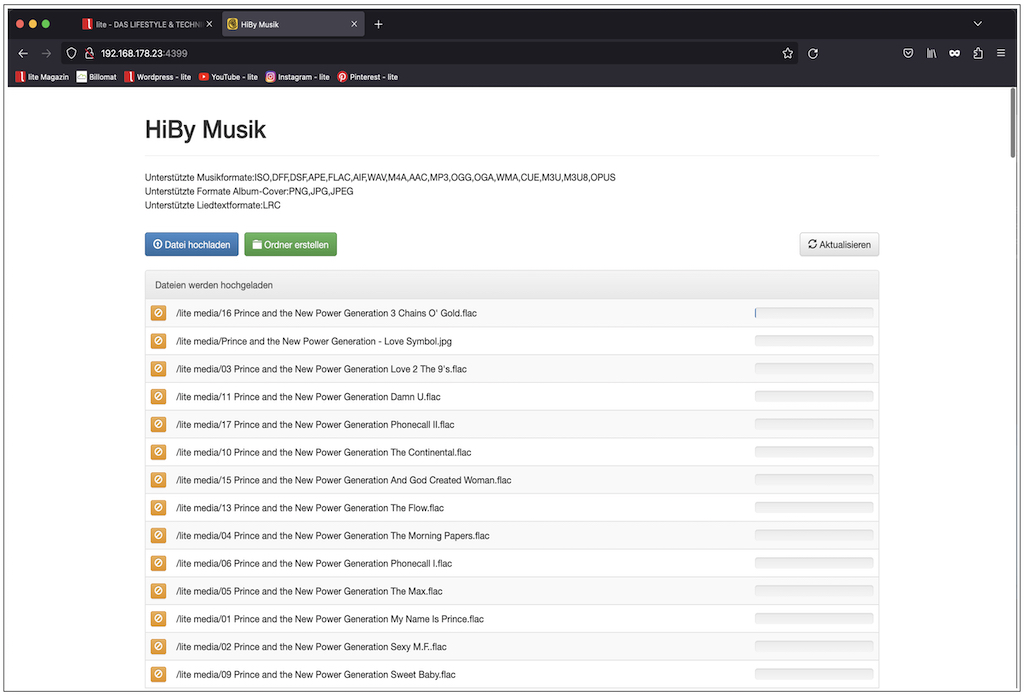Cancel upload of Sexy M.F..flac
1024x696 pixels.
(158, 646)
